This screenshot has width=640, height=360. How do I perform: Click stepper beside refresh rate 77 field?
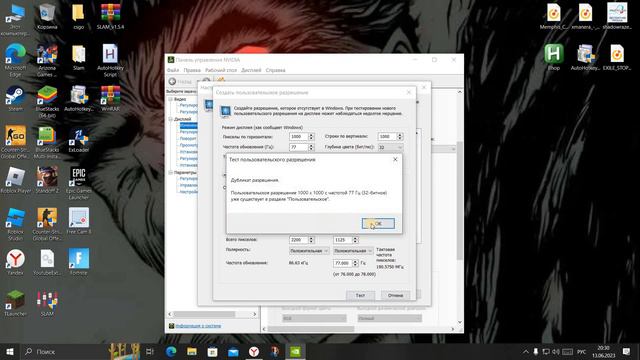click(x=311, y=147)
